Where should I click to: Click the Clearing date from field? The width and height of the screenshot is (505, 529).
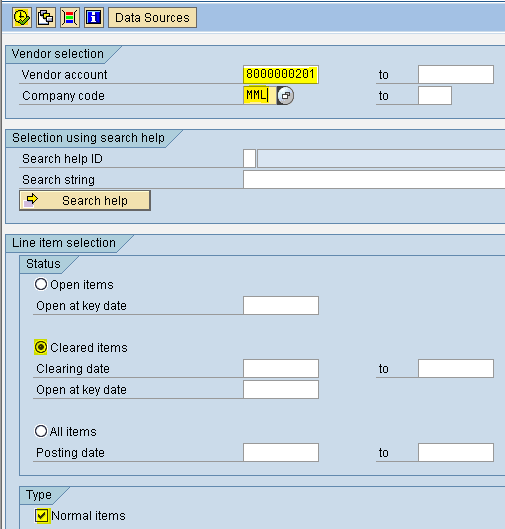tap(281, 368)
